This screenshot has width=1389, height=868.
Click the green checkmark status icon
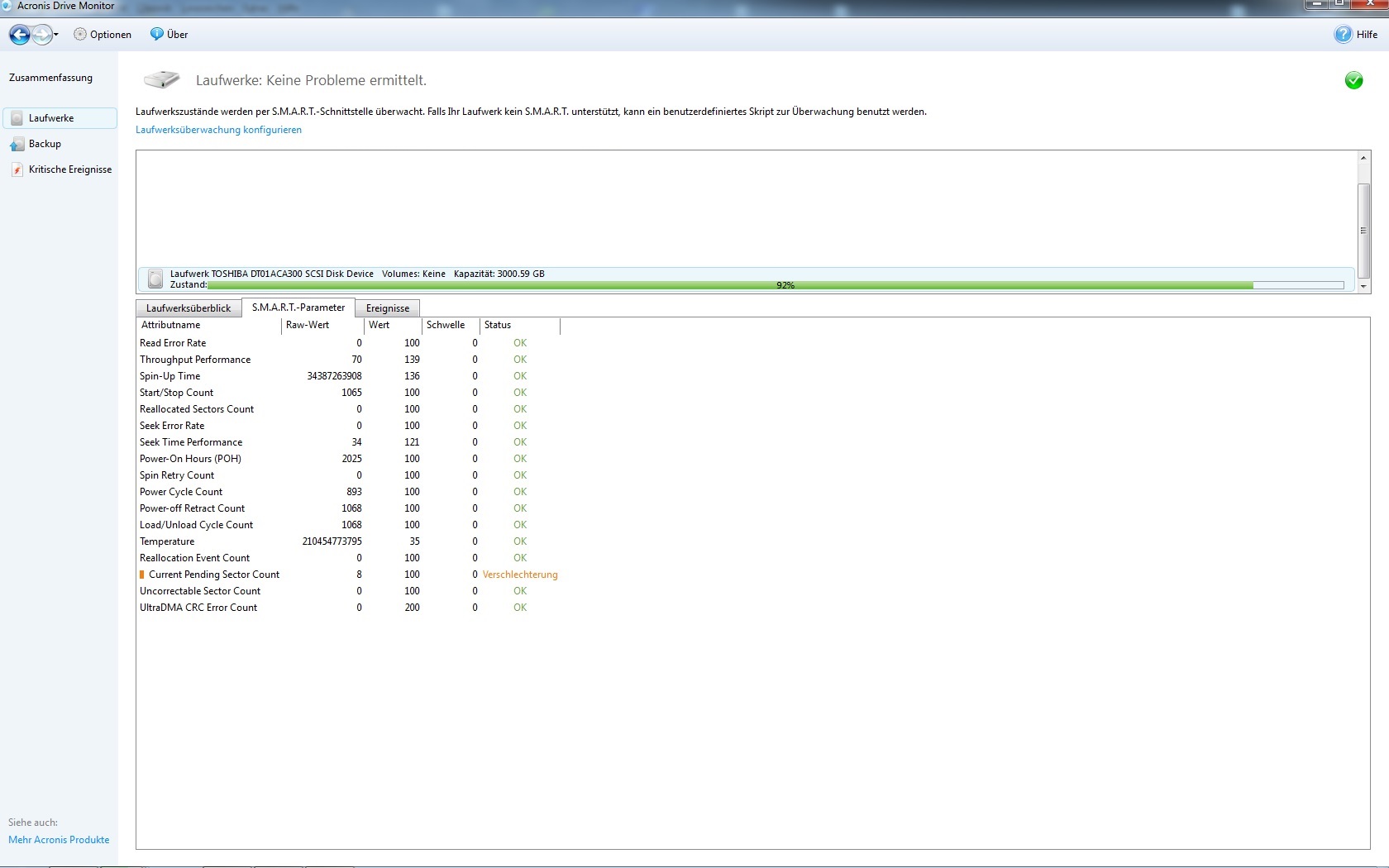pyautogui.click(x=1353, y=80)
